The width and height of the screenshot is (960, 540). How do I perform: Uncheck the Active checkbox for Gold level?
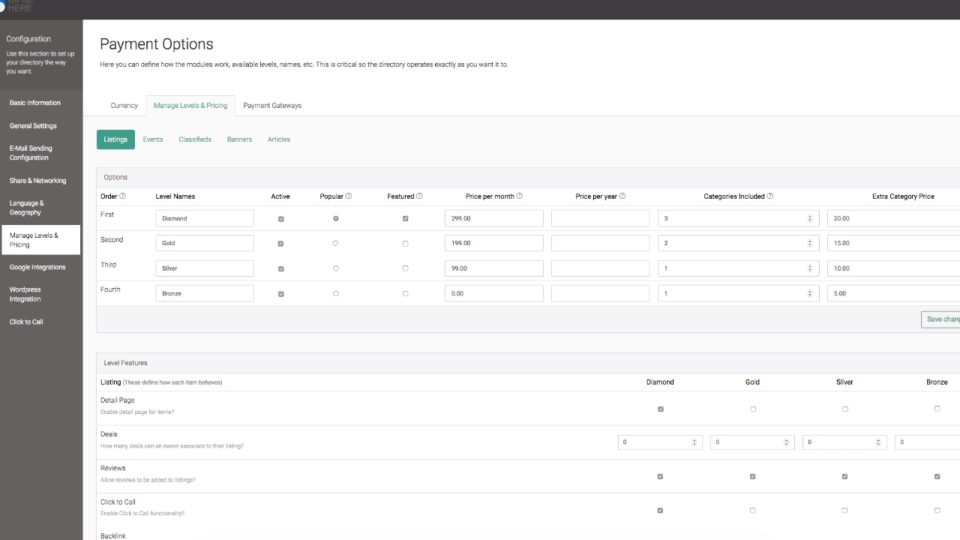[281, 244]
